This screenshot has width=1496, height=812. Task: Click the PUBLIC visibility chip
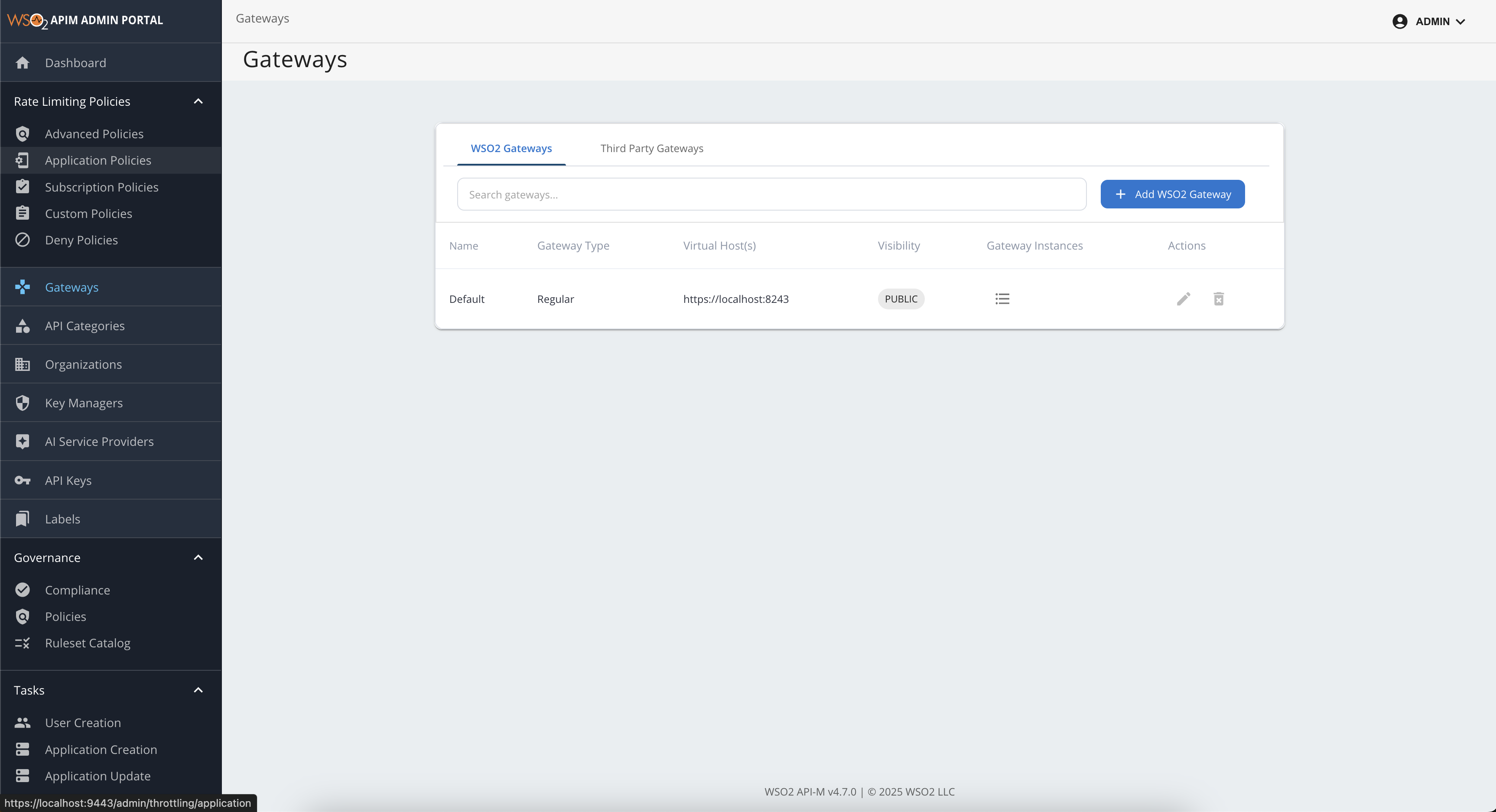tap(901, 299)
